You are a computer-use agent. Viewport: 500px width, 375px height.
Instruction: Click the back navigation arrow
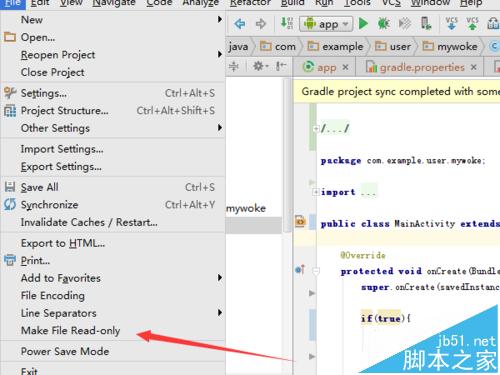pyautogui.click(x=240, y=24)
